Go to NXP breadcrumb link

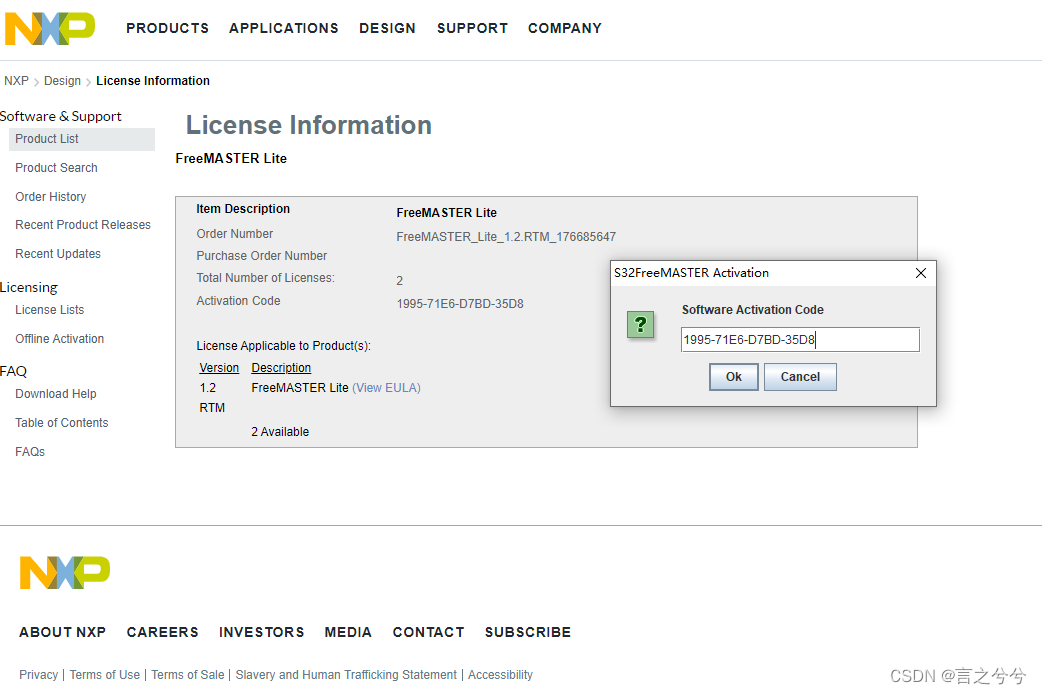(17, 80)
